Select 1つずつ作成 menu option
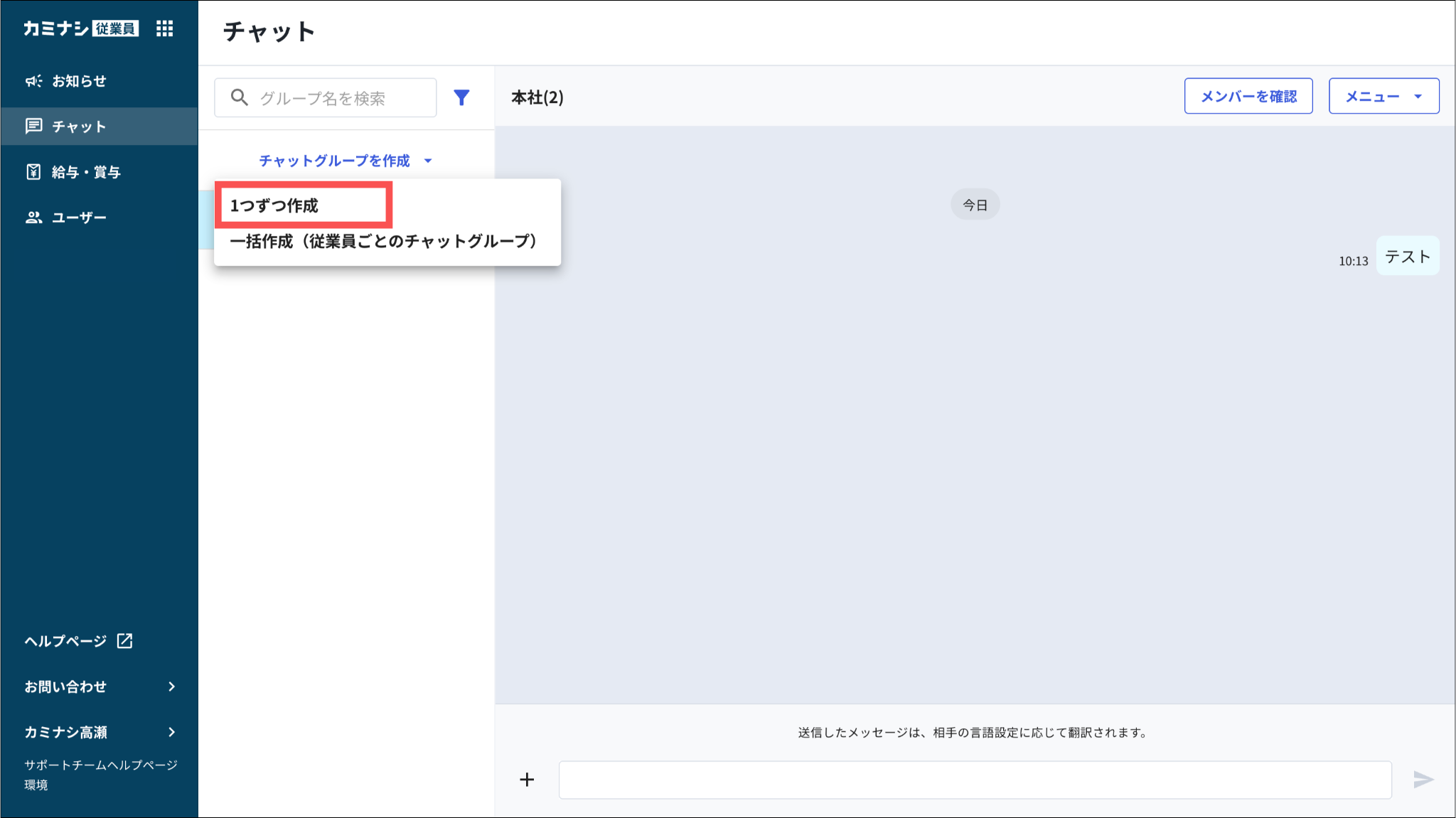Image resolution: width=1456 pixels, height=818 pixels. click(x=274, y=205)
